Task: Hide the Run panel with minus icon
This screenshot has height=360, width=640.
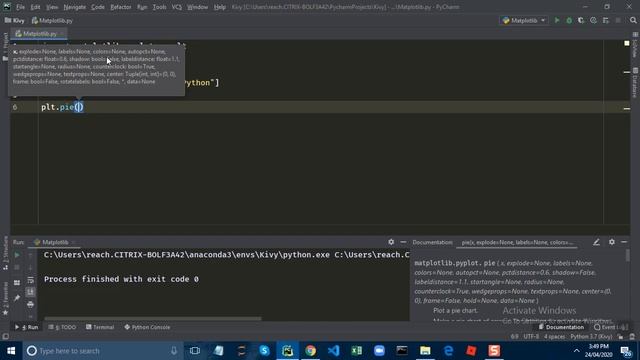Action: [403, 242]
